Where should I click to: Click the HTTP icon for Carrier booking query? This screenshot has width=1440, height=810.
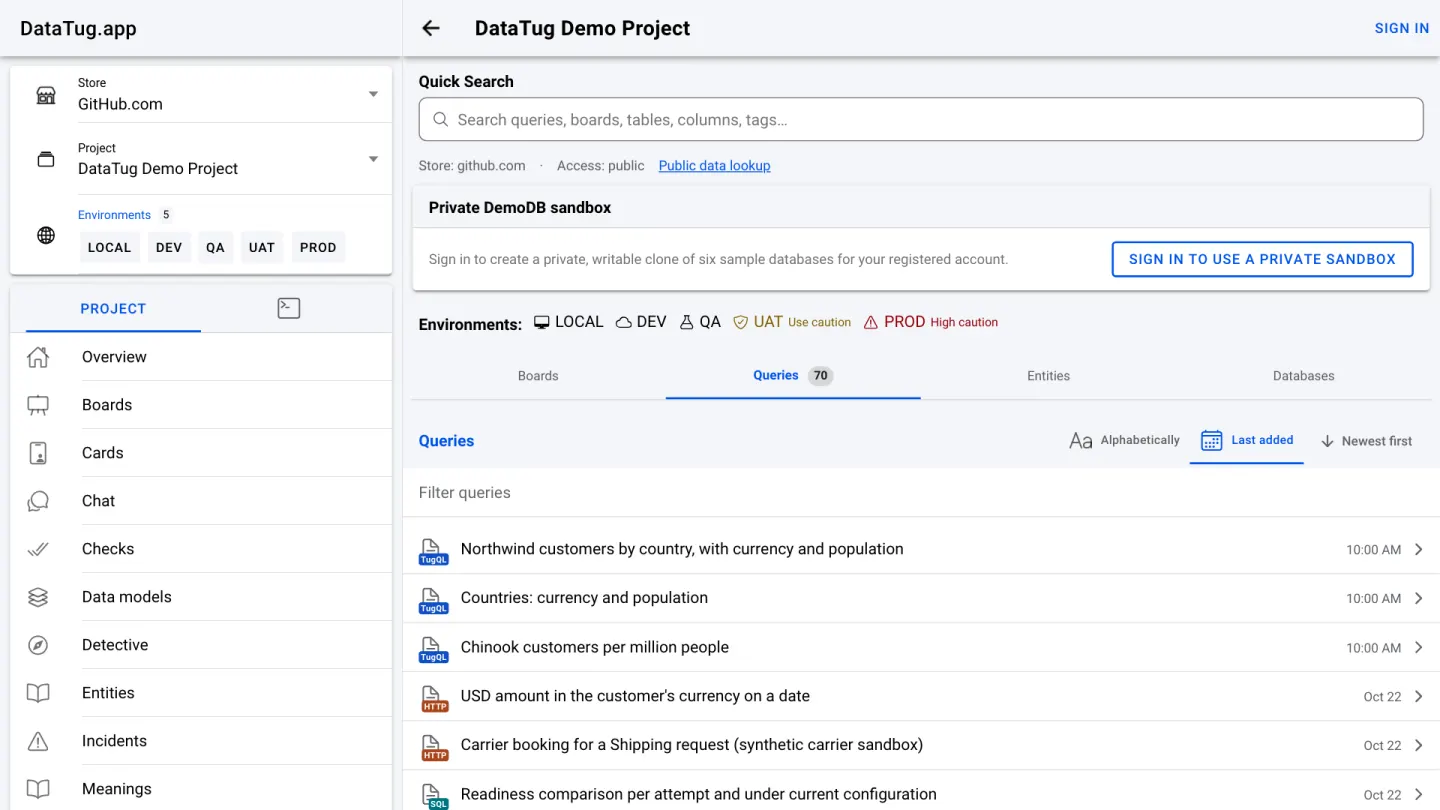[434, 747]
